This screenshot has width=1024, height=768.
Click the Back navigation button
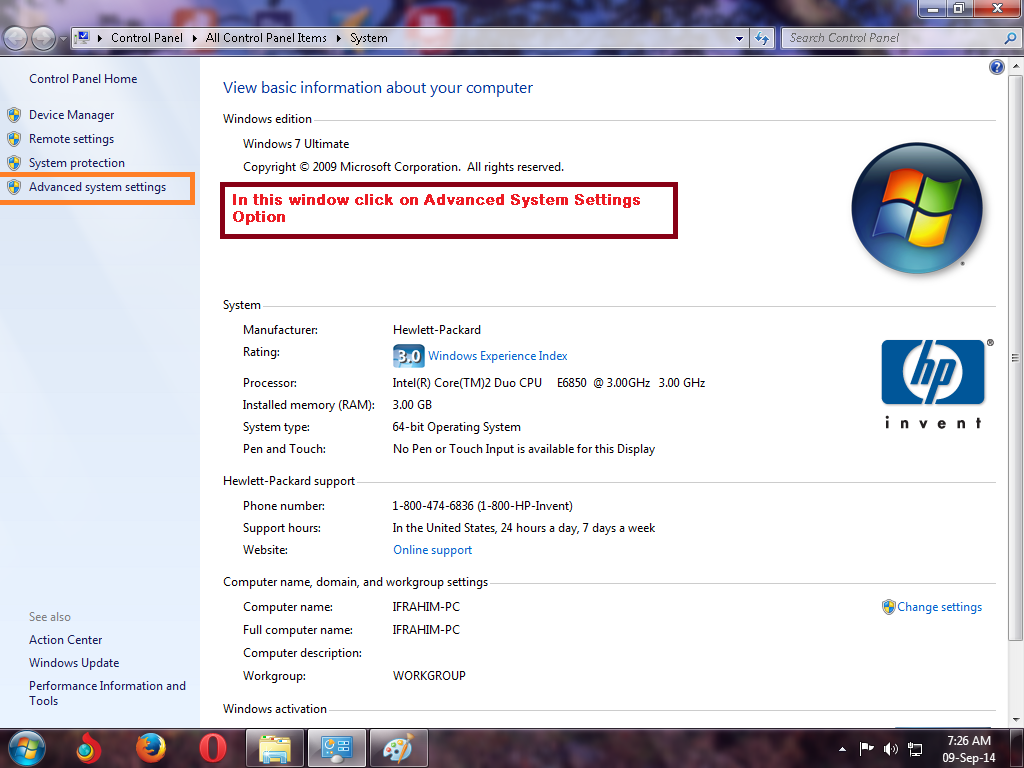click(16, 39)
